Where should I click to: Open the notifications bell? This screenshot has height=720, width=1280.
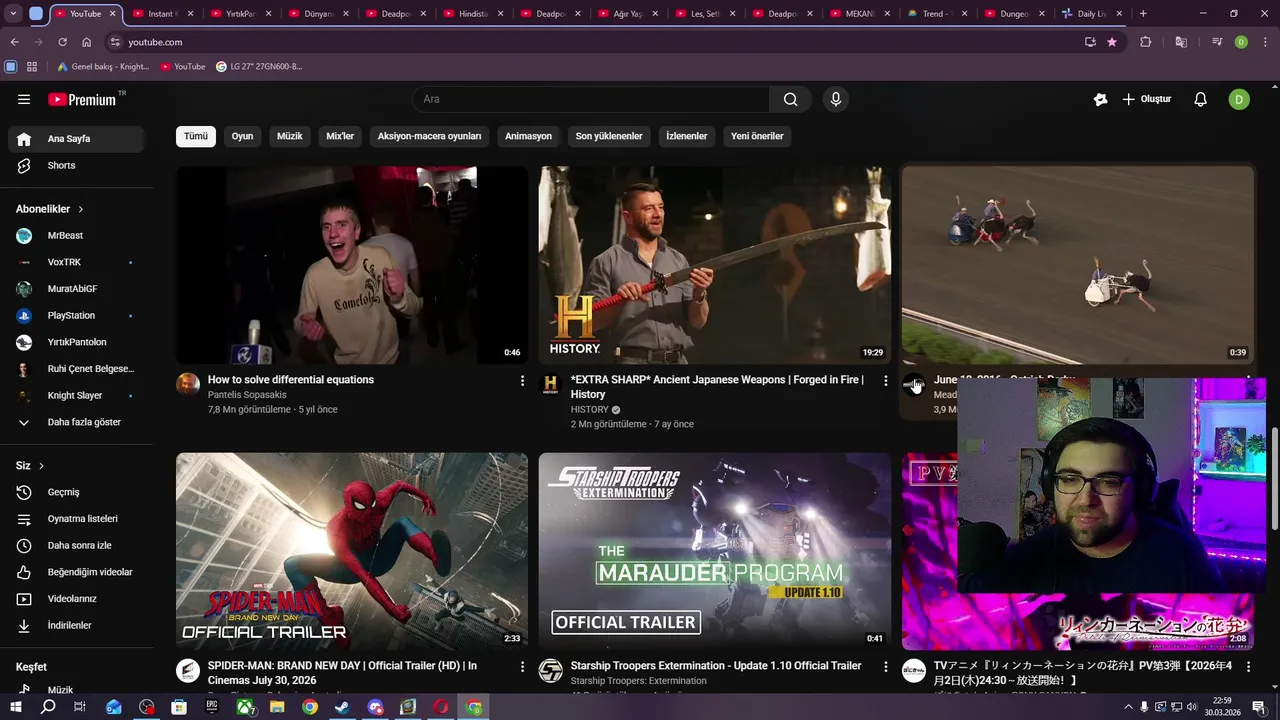pos(1201,99)
